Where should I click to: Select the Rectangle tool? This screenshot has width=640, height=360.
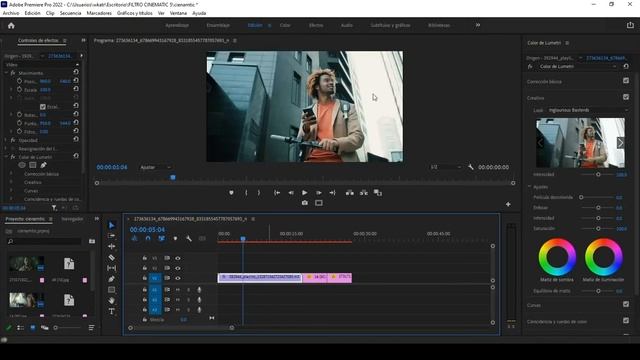click(111, 290)
